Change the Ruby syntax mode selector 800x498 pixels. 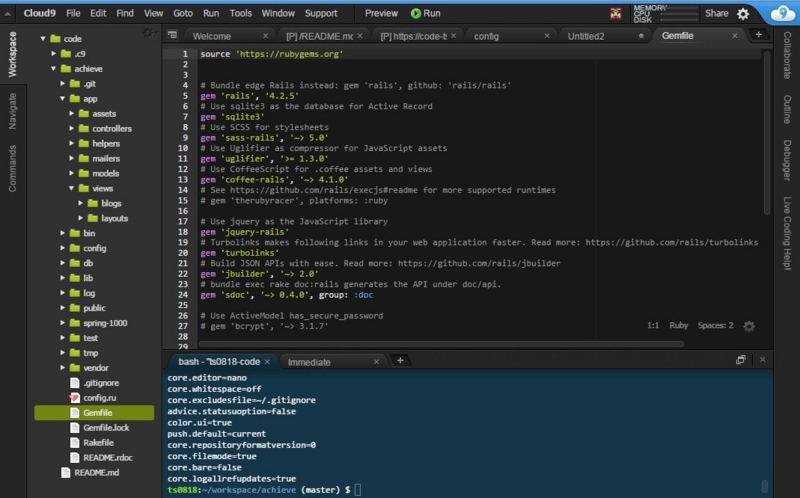point(679,326)
